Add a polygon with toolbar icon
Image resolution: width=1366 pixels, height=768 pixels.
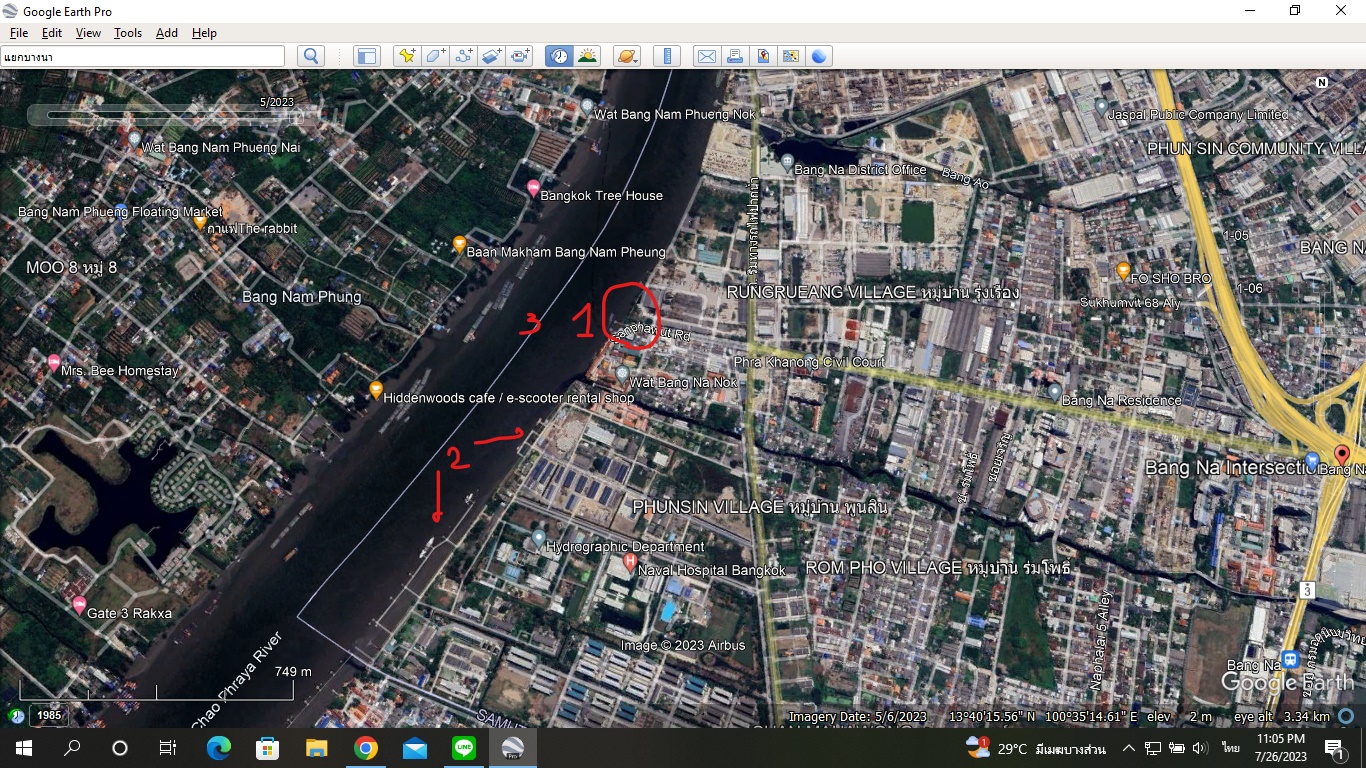pyautogui.click(x=435, y=57)
